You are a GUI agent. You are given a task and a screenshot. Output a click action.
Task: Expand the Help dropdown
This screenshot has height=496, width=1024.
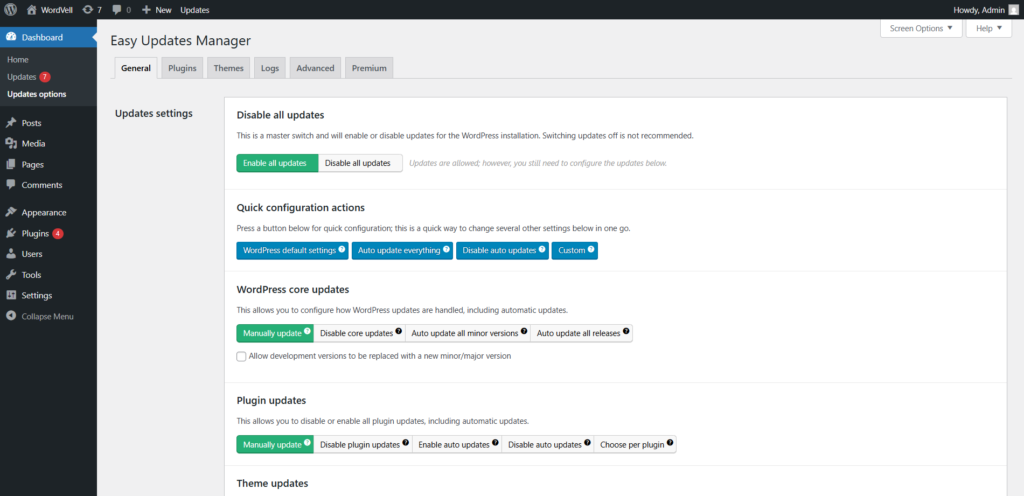(989, 28)
